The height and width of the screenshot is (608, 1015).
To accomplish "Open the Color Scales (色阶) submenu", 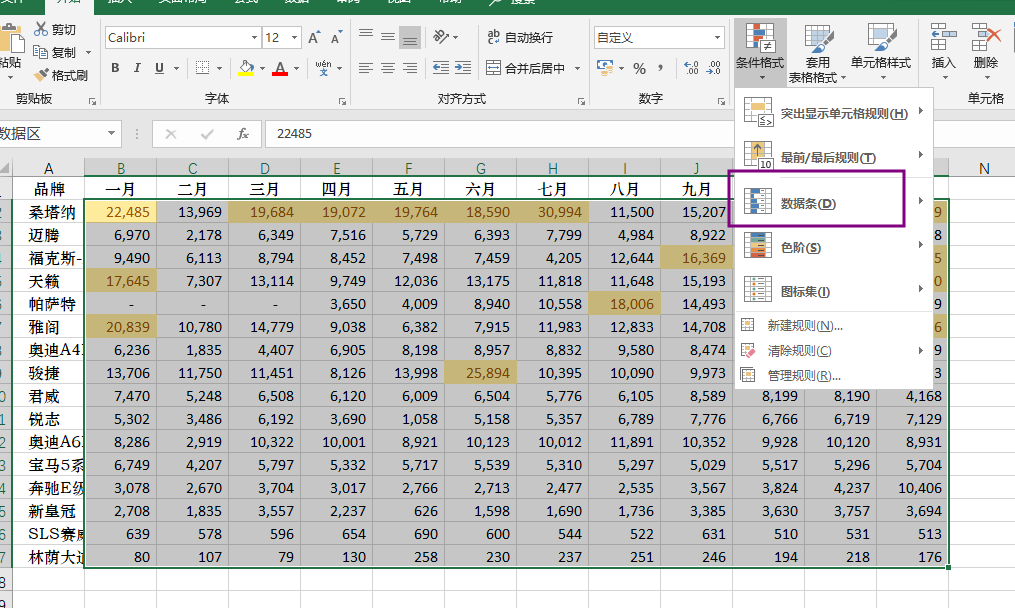I will [834, 247].
